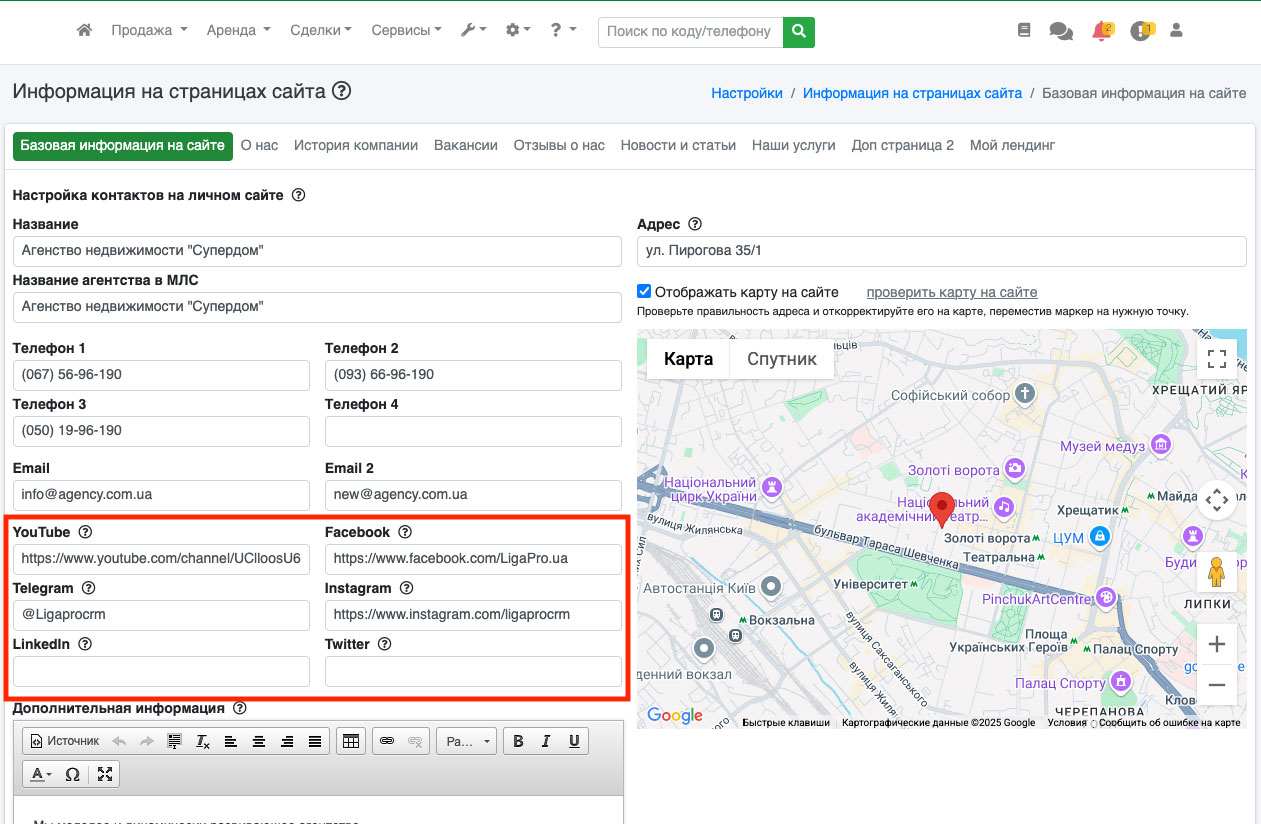Image resolution: width=1261 pixels, height=824 pixels.
Task: Click the green search button
Action: pos(798,31)
